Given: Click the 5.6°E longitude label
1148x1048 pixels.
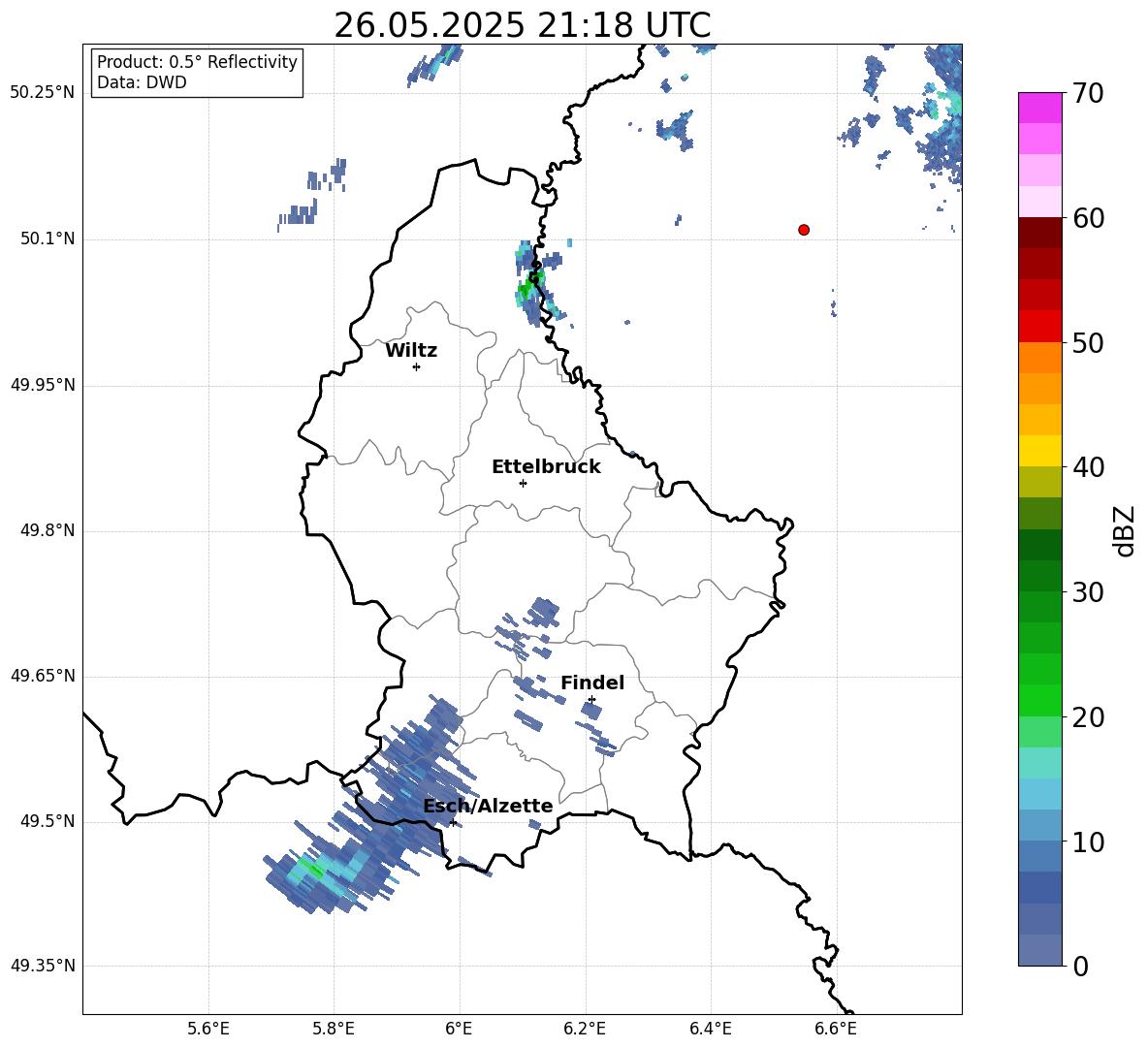Looking at the screenshot, I should [208, 1029].
